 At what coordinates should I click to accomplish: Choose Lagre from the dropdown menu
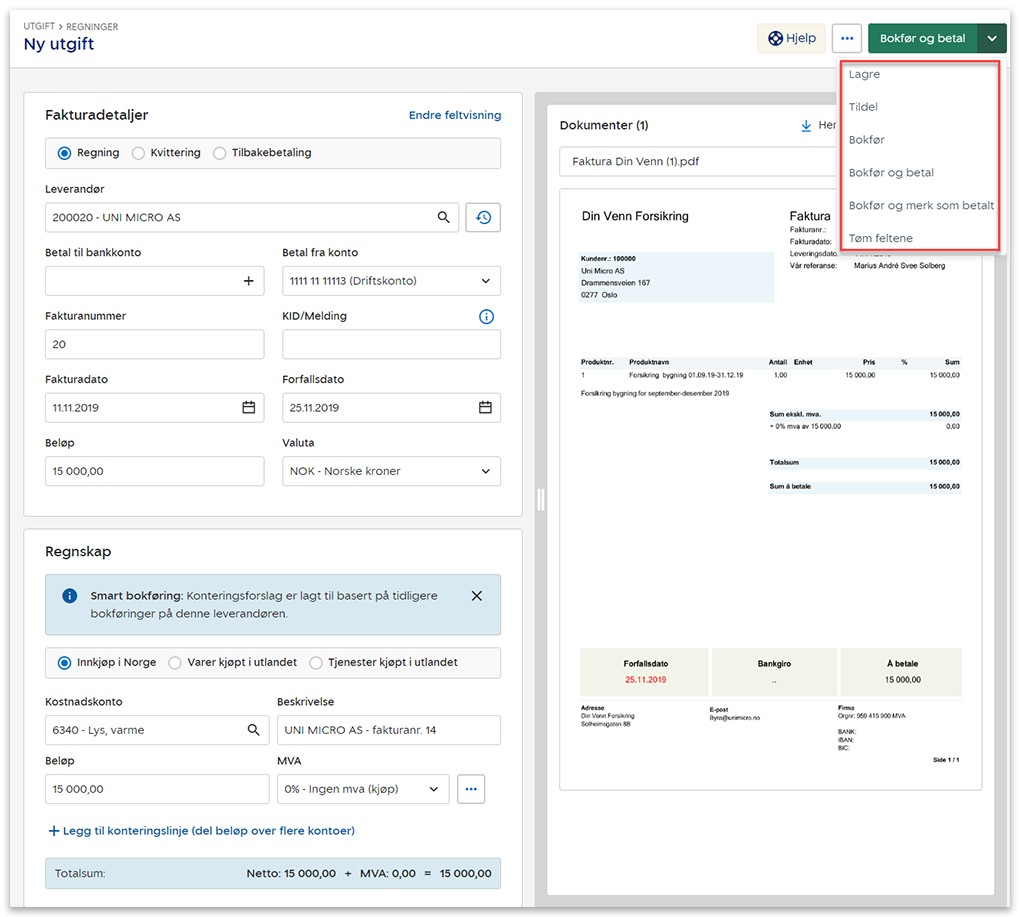click(864, 74)
